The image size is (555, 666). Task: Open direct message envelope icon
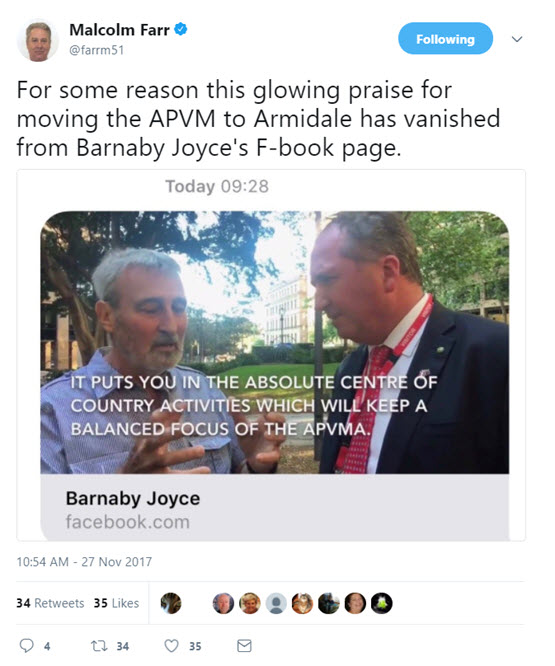coord(244,646)
